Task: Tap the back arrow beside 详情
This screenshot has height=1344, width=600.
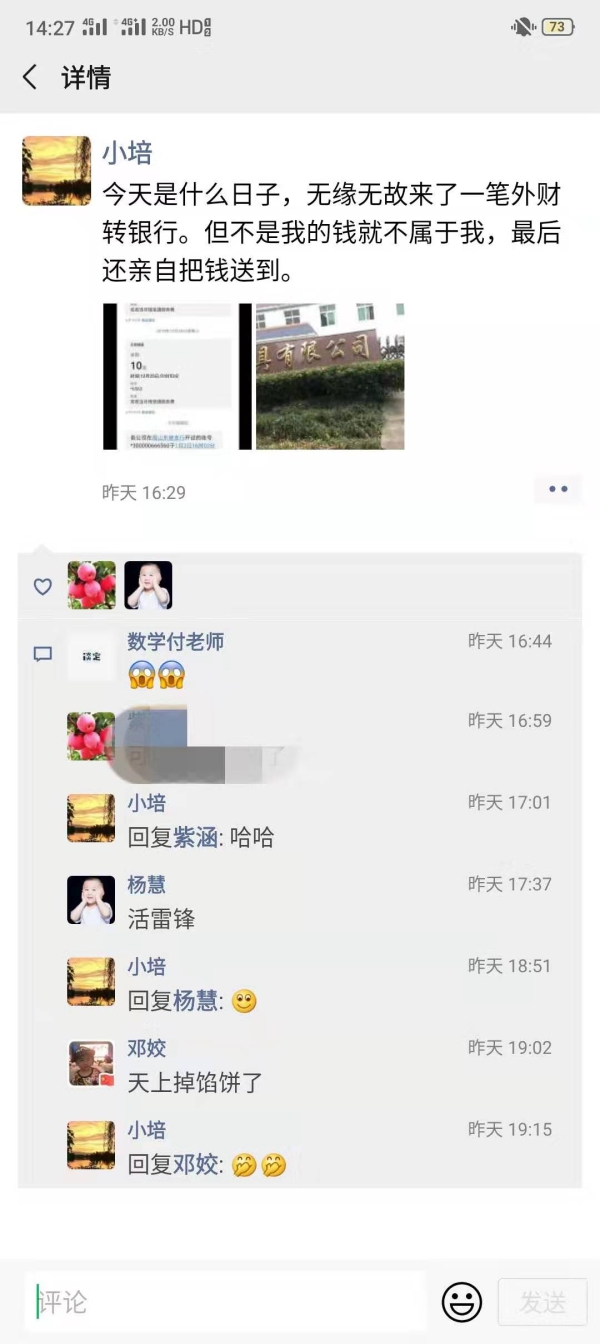Action: 30,77
